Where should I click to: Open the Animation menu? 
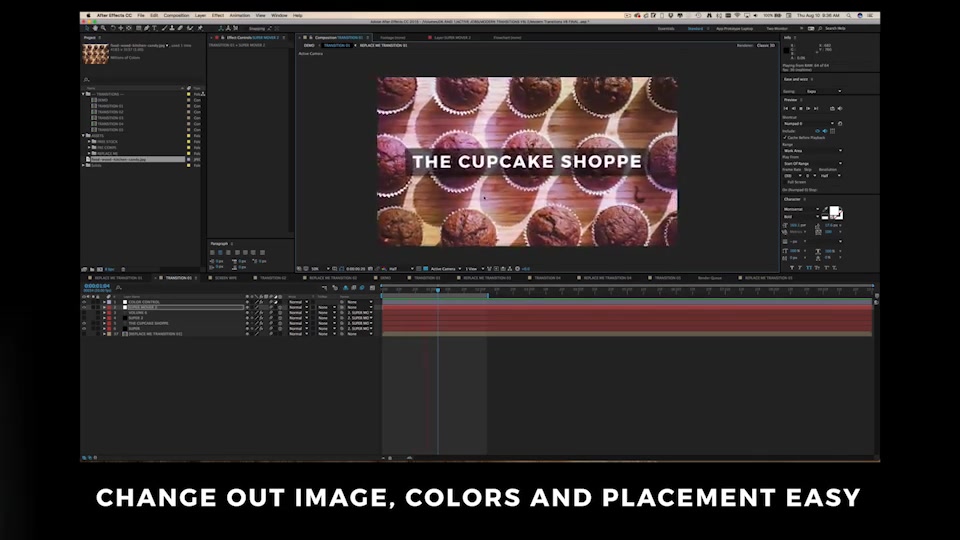[239, 15]
